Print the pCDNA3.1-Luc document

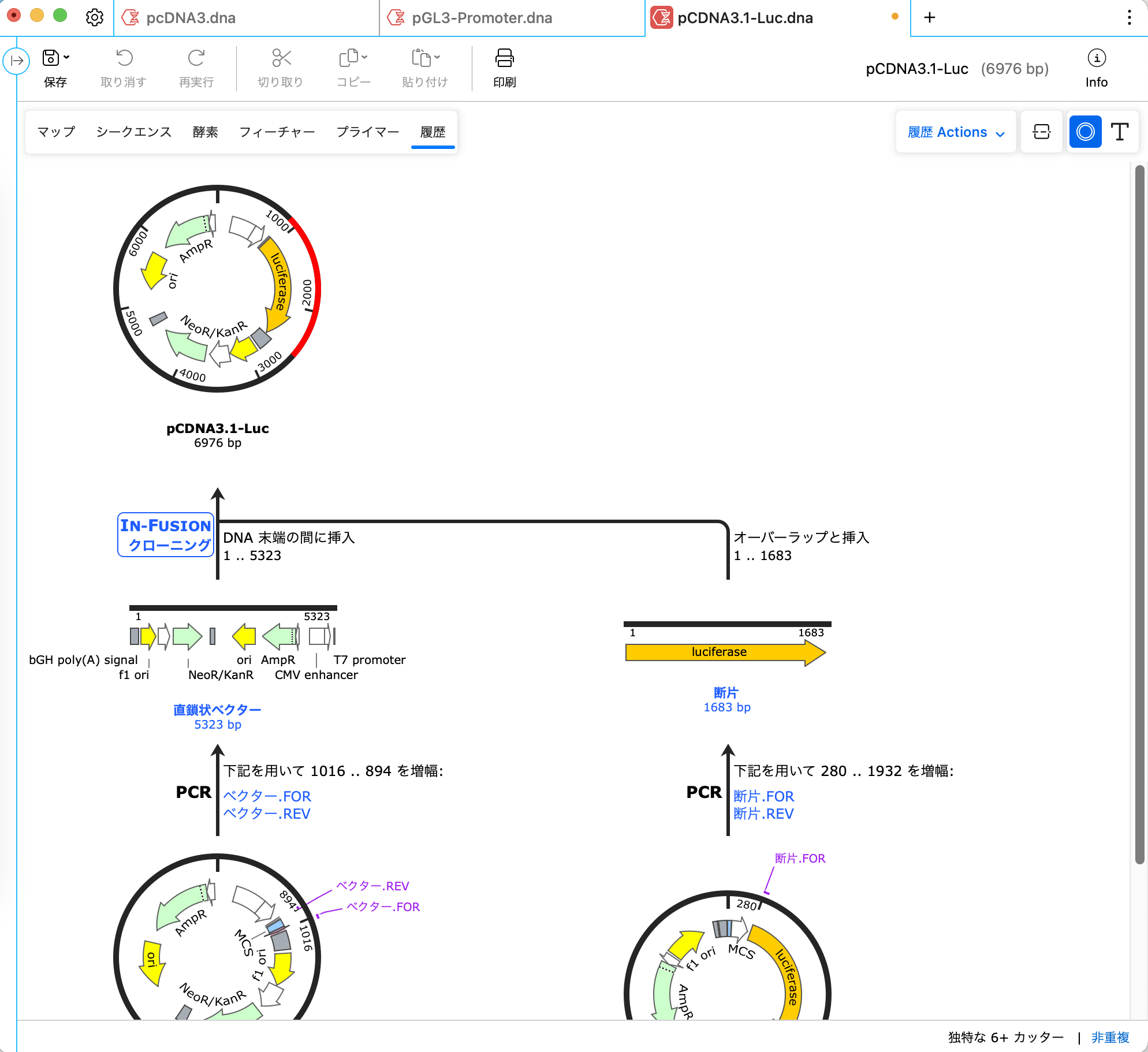click(504, 66)
